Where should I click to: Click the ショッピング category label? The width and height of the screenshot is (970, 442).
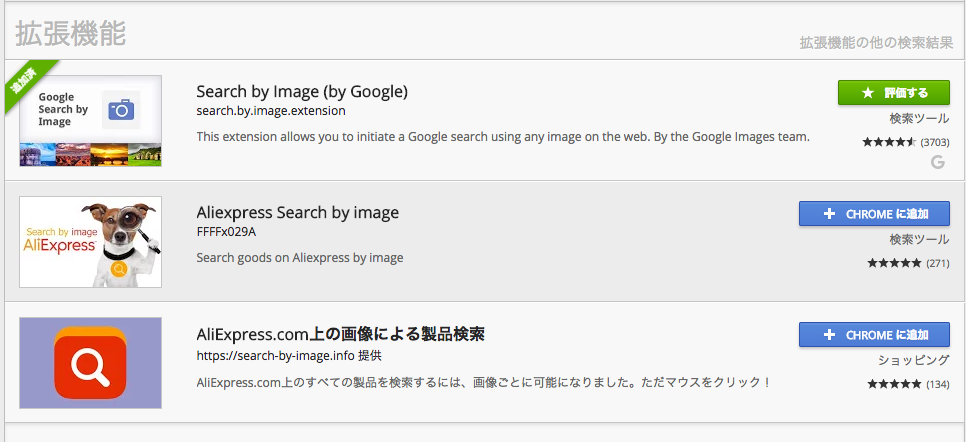(x=914, y=360)
